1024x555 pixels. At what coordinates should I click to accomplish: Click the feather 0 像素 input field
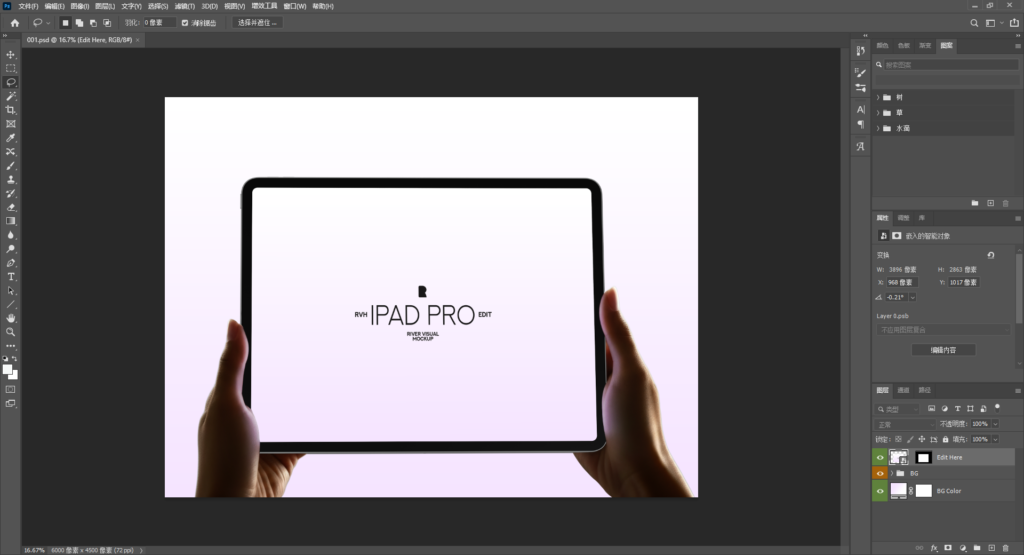(159, 23)
